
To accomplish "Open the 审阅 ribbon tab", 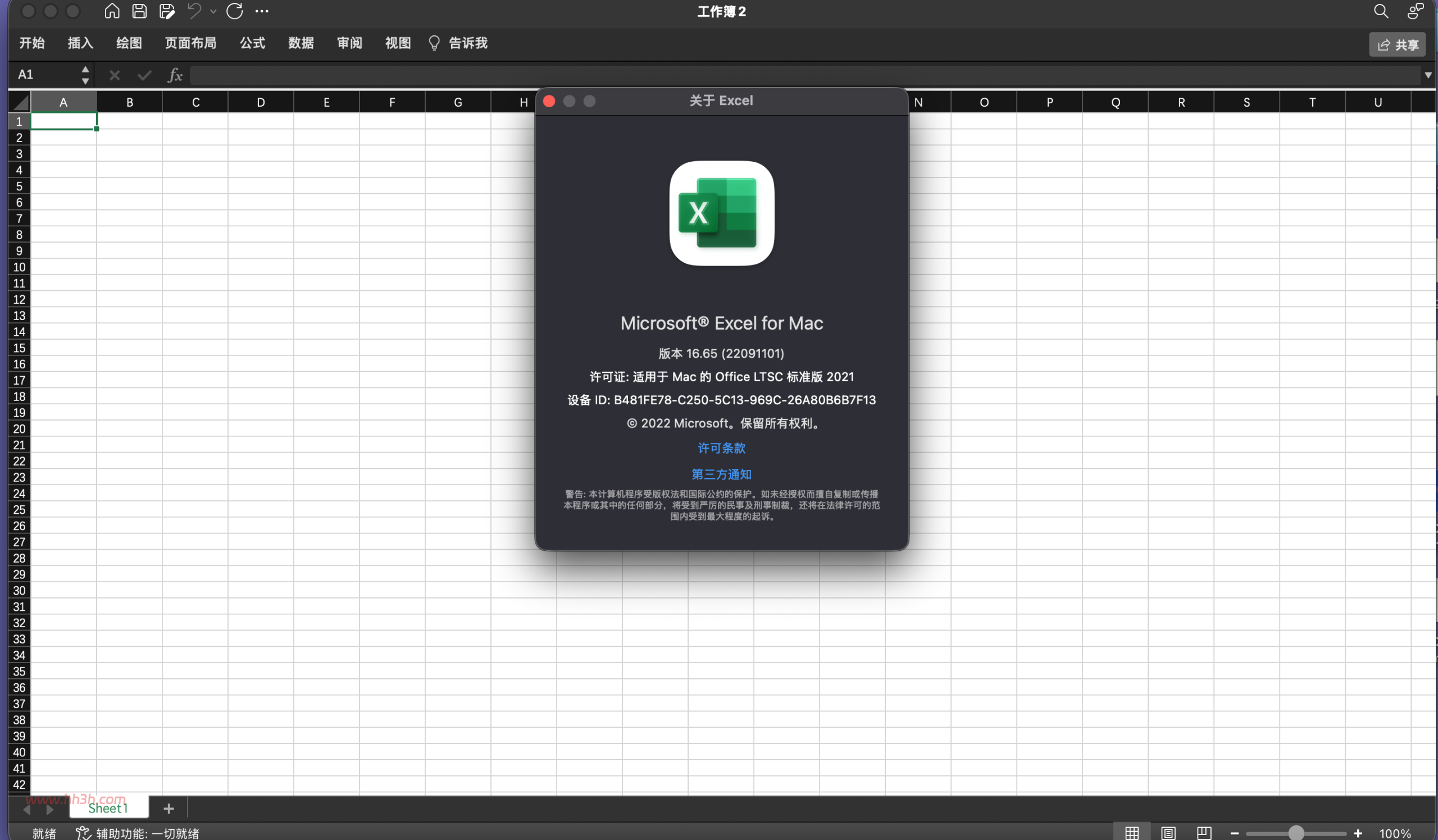I will (349, 43).
